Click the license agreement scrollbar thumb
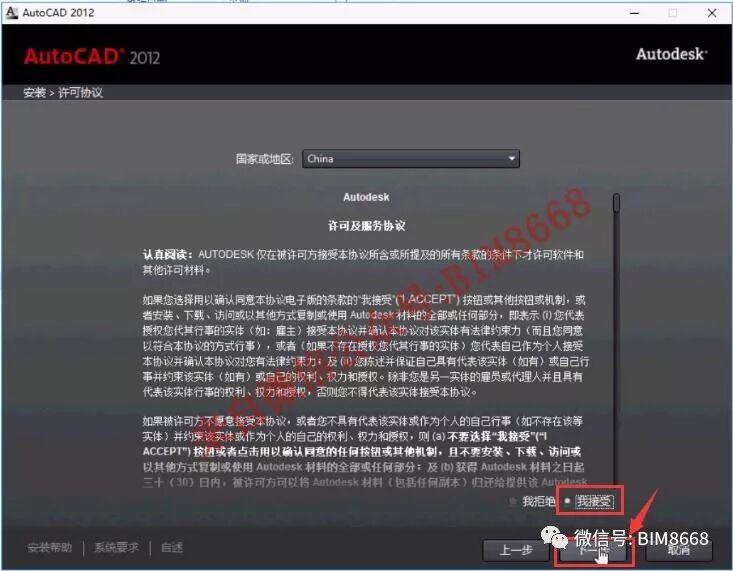Viewport: 733px width, 571px height. pyautogui.click(x=617, y=203)
